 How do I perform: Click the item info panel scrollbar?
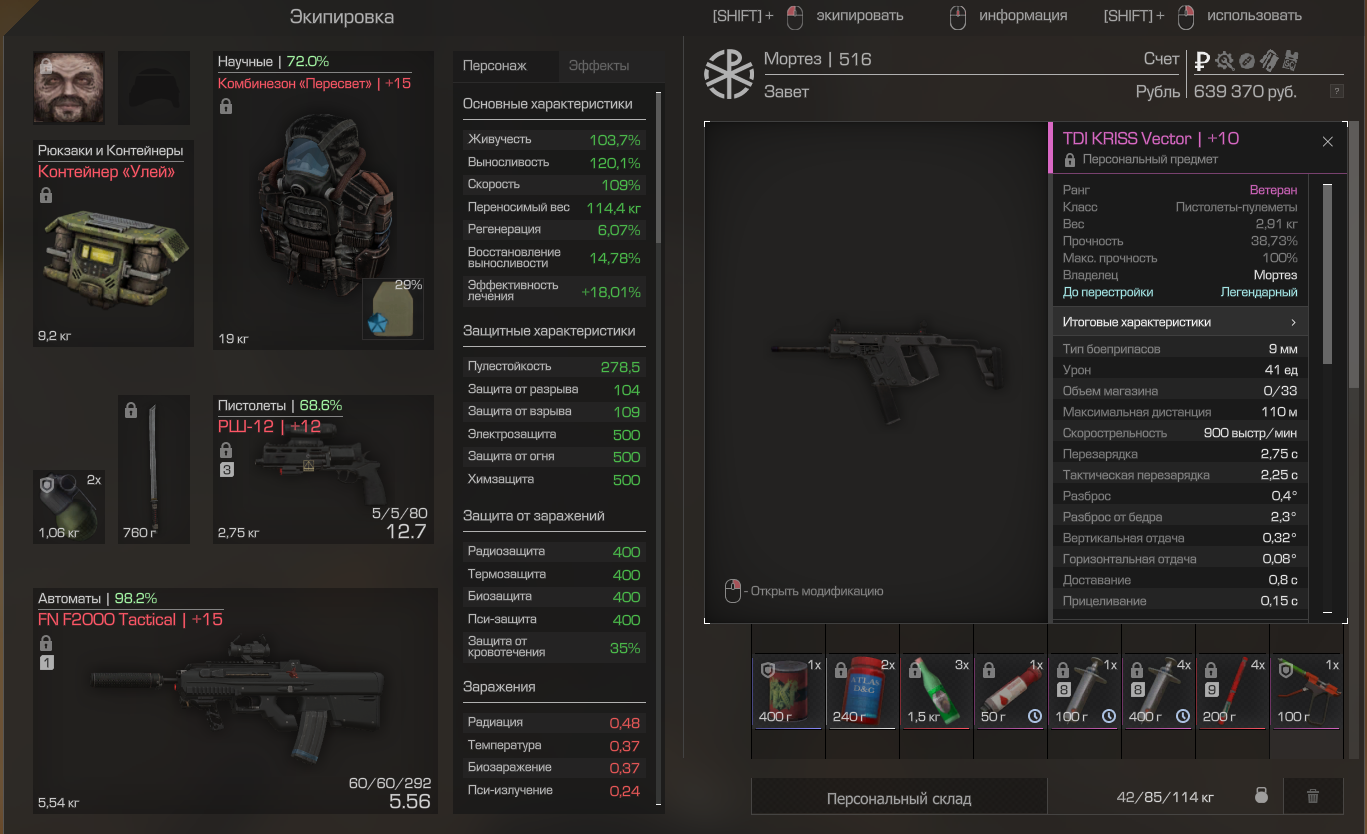click(1327, 272)
